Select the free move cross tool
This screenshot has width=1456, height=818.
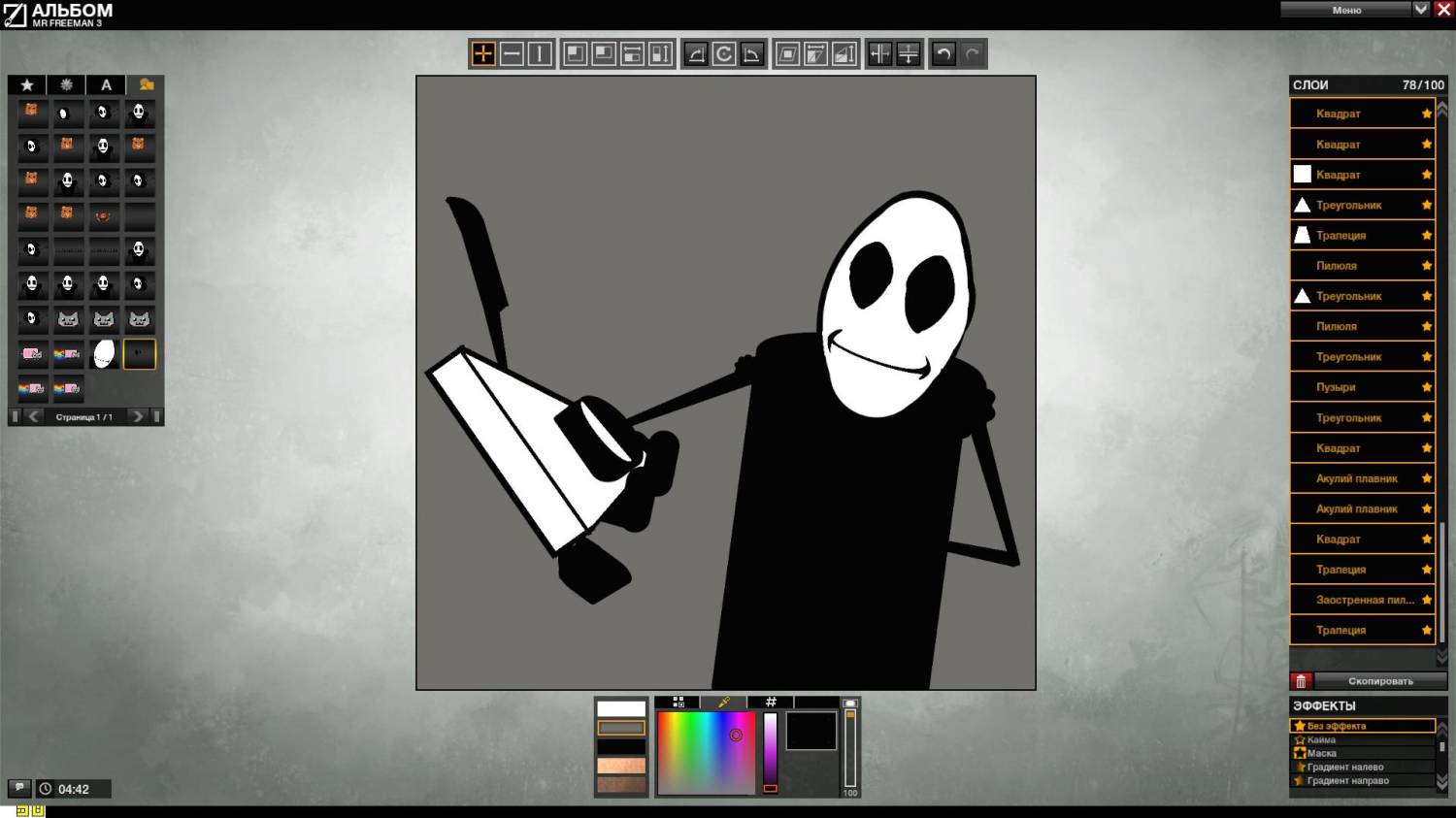click(483, 54)
